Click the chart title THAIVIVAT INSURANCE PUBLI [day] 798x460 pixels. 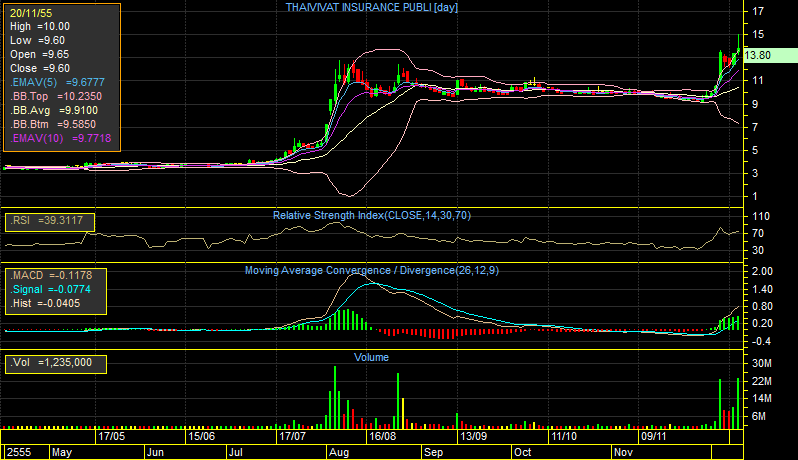372,7
